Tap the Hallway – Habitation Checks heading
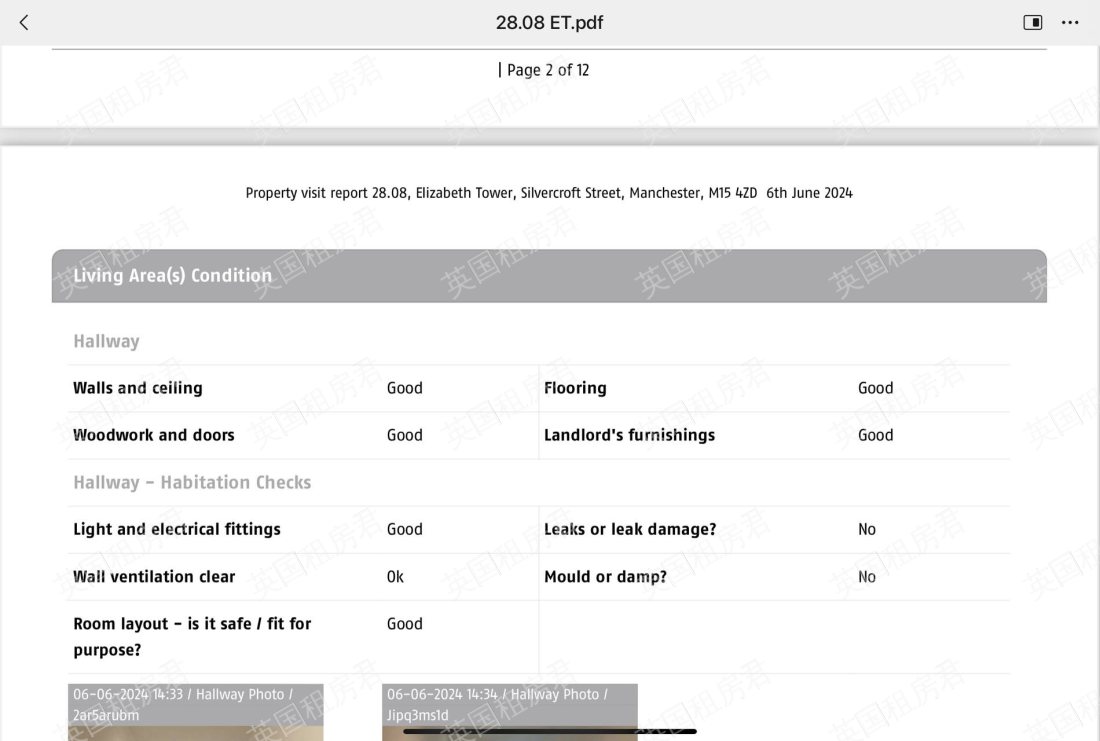 (192, 482)
